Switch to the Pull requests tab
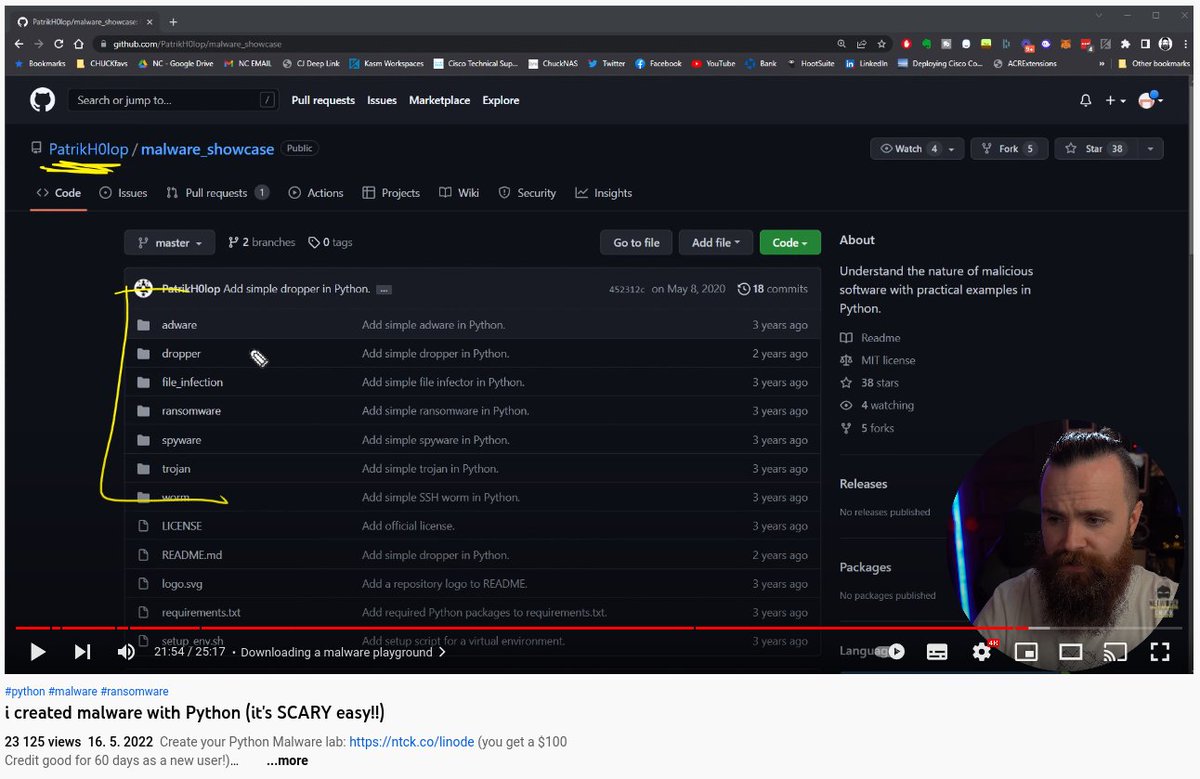This screenshot has width=1200, height=779. pos(217,193)
